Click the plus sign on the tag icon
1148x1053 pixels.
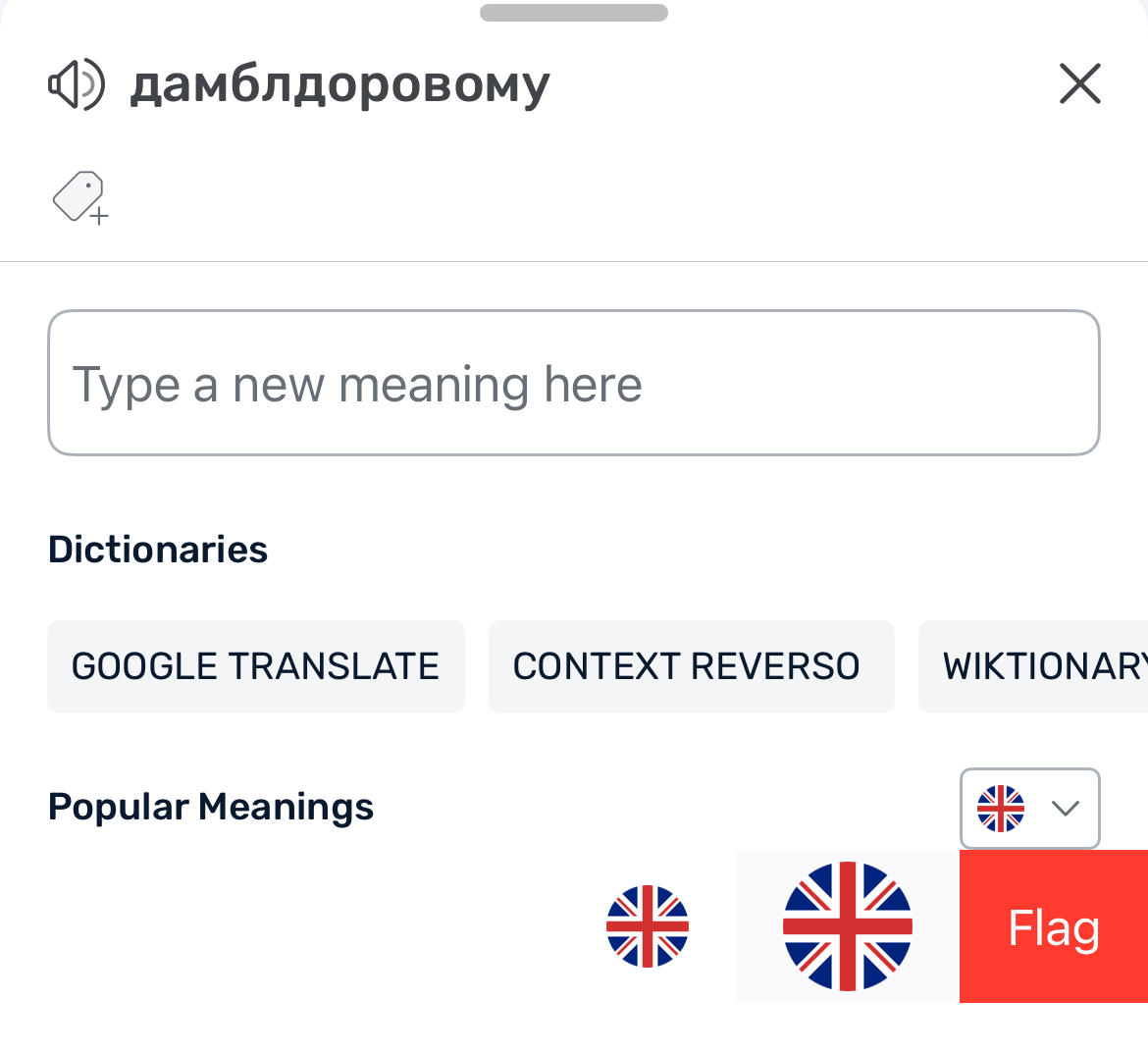99,216
